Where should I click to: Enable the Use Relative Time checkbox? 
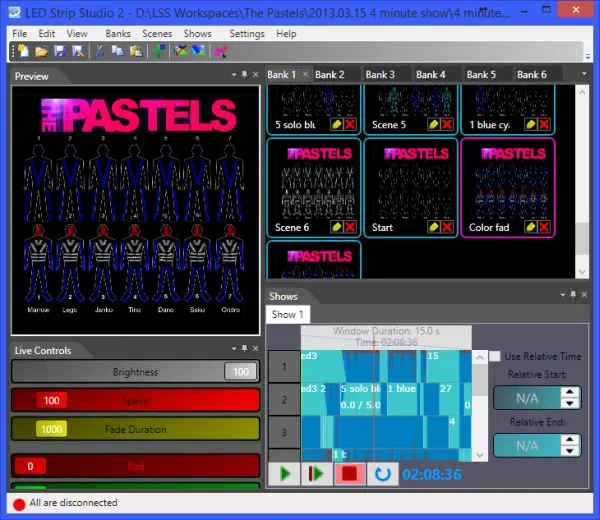tap(495, 356)
